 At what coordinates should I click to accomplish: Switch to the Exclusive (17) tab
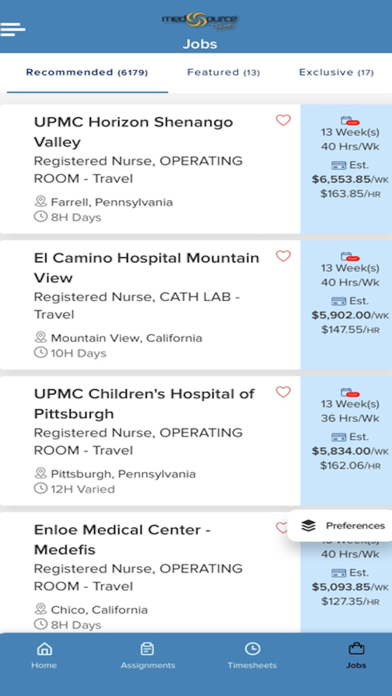[x=336, y=72]
